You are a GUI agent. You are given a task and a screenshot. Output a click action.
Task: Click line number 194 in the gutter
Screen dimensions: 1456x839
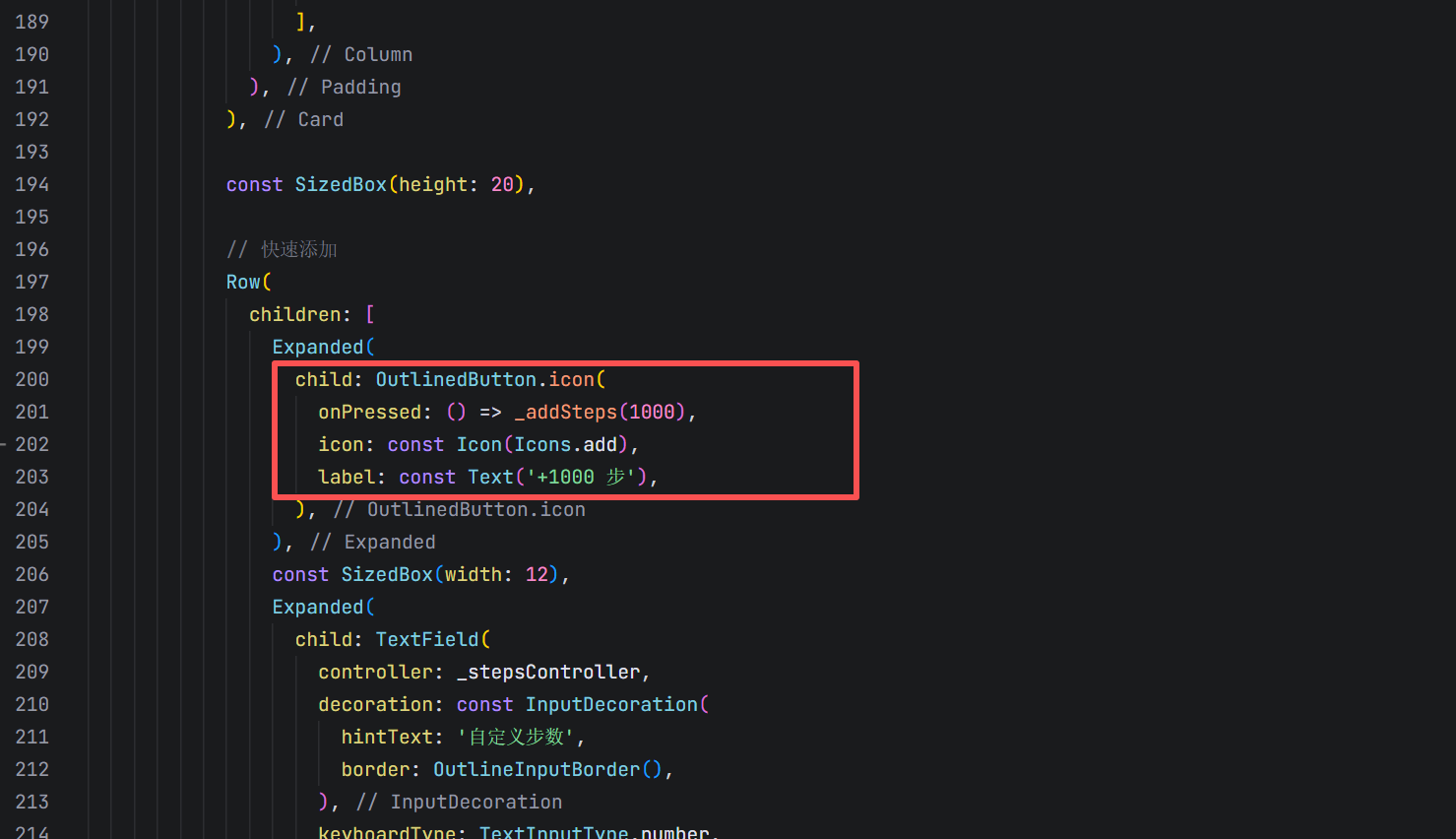pyautogui.click(x=32, y=184)
